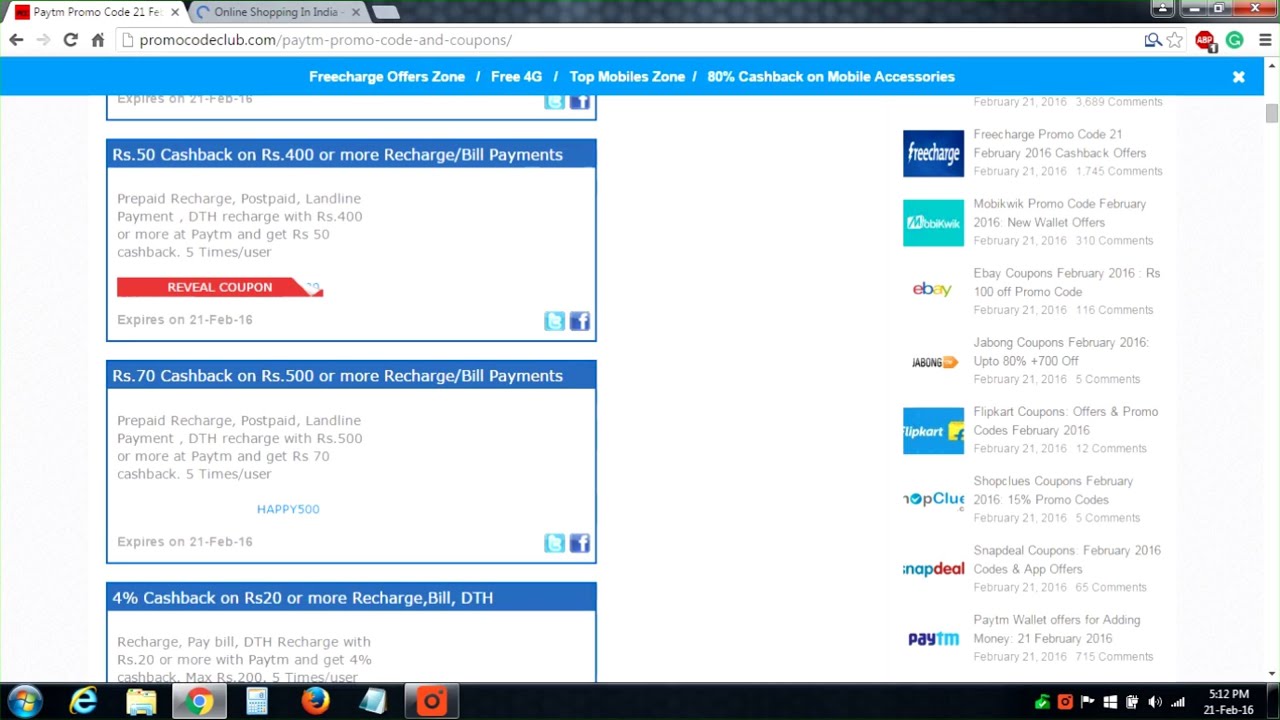Open 4% Cashback on Rs20 offer title

point(302,598)
